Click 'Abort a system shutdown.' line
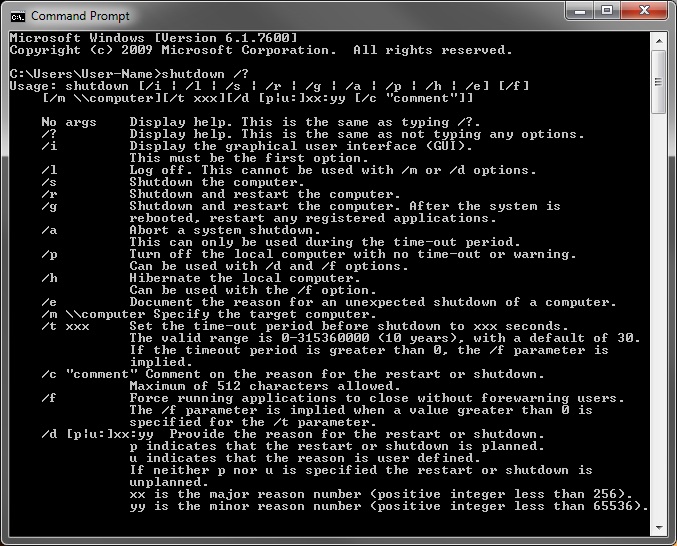677x546 pixels. [225, 230]
